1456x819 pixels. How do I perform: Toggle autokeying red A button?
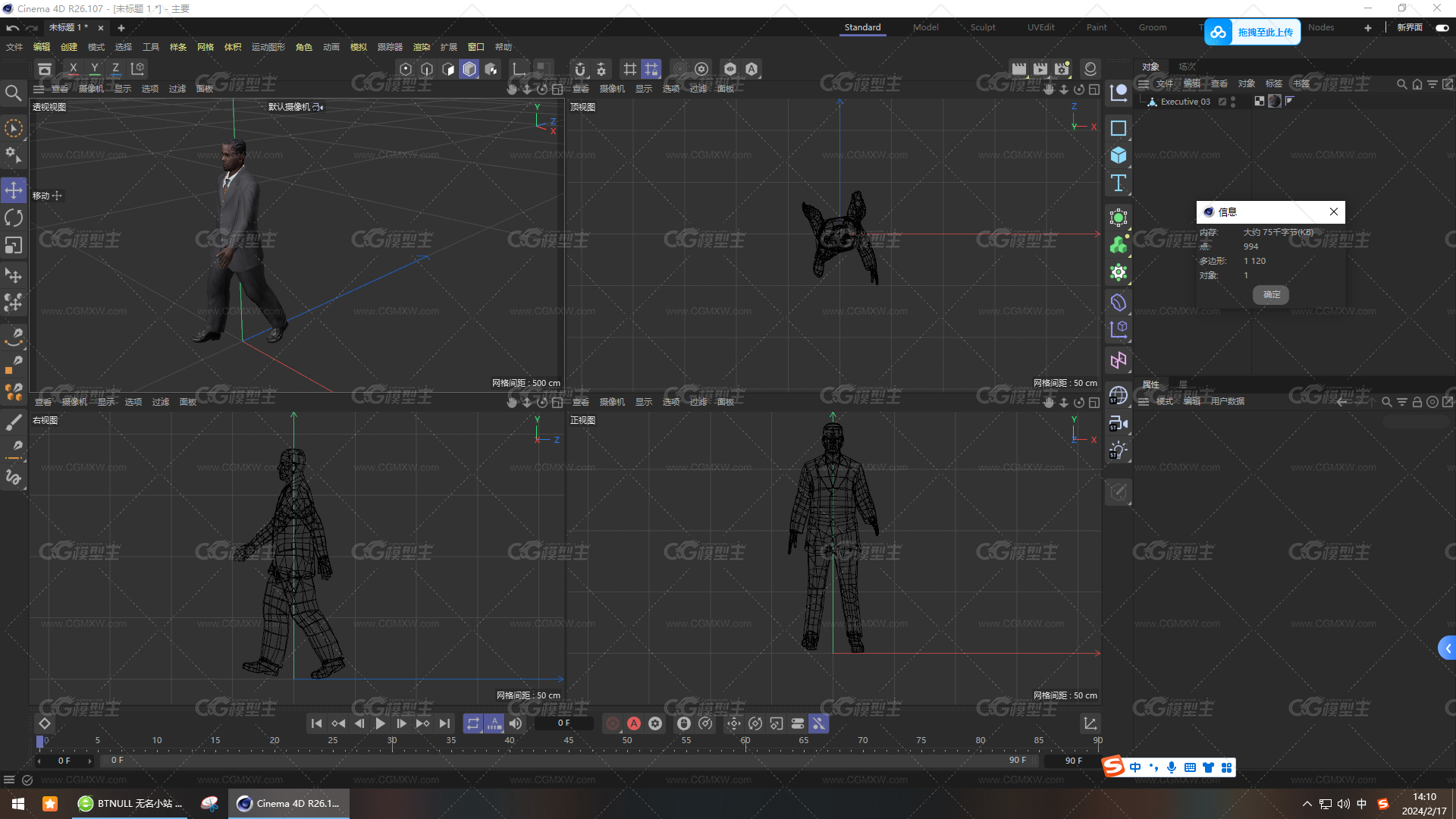(x=634, y=723)
